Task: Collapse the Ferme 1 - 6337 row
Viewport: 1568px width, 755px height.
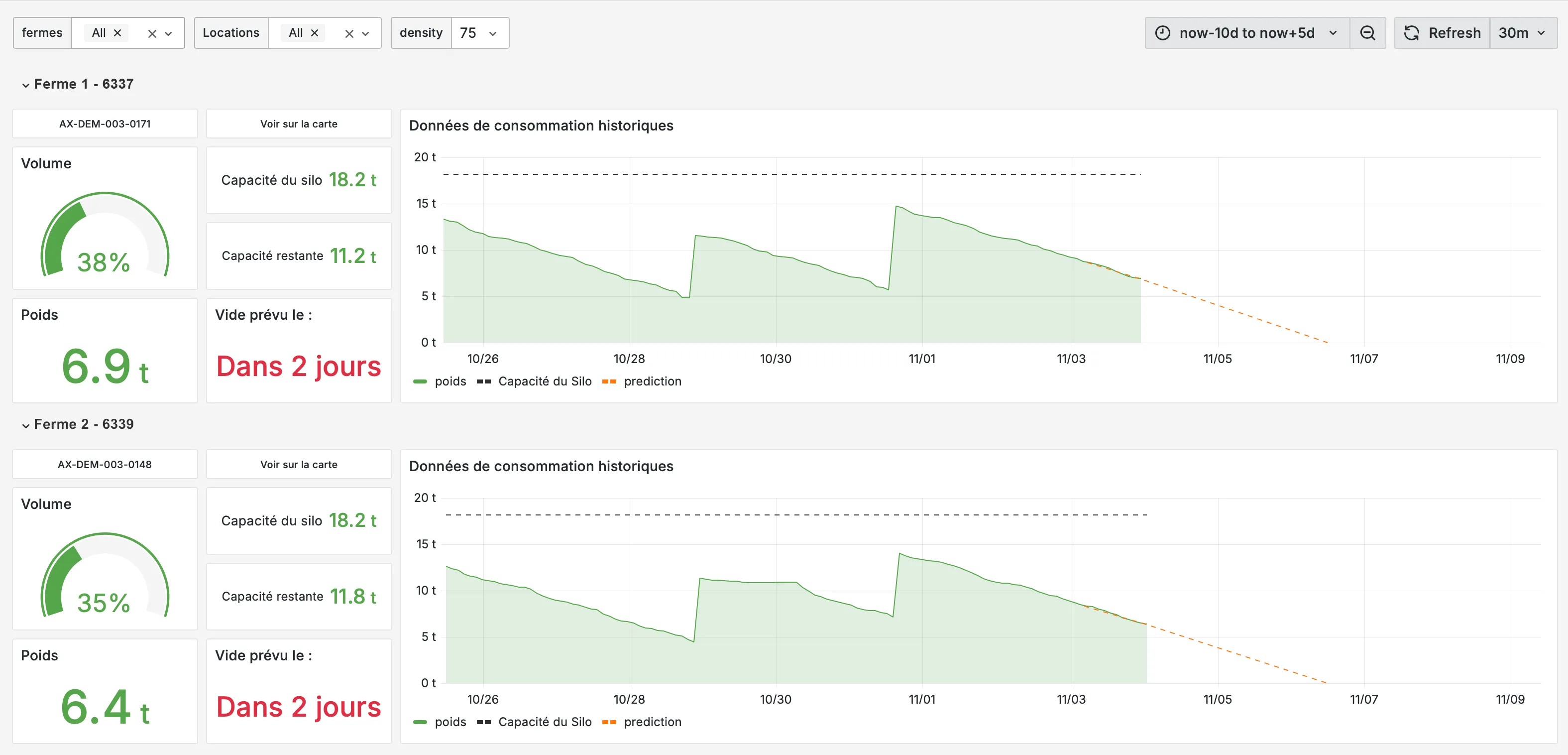Action: [78, 84]
